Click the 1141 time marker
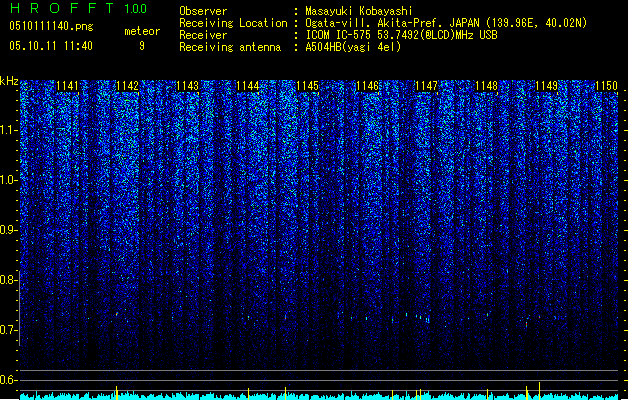Viewport: 629px width, 400px height. click(x=67, y=86)
